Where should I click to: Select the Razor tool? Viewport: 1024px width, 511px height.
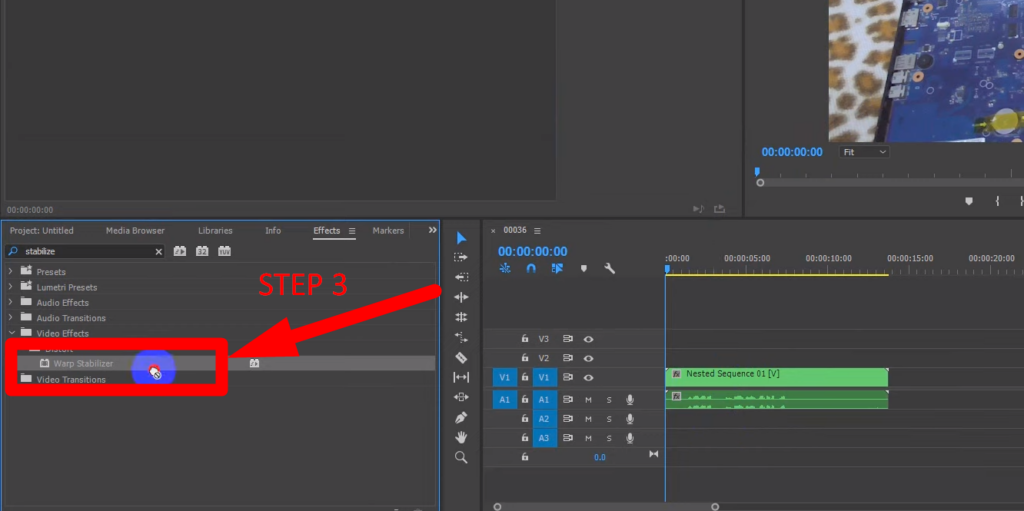click(461, 357)
